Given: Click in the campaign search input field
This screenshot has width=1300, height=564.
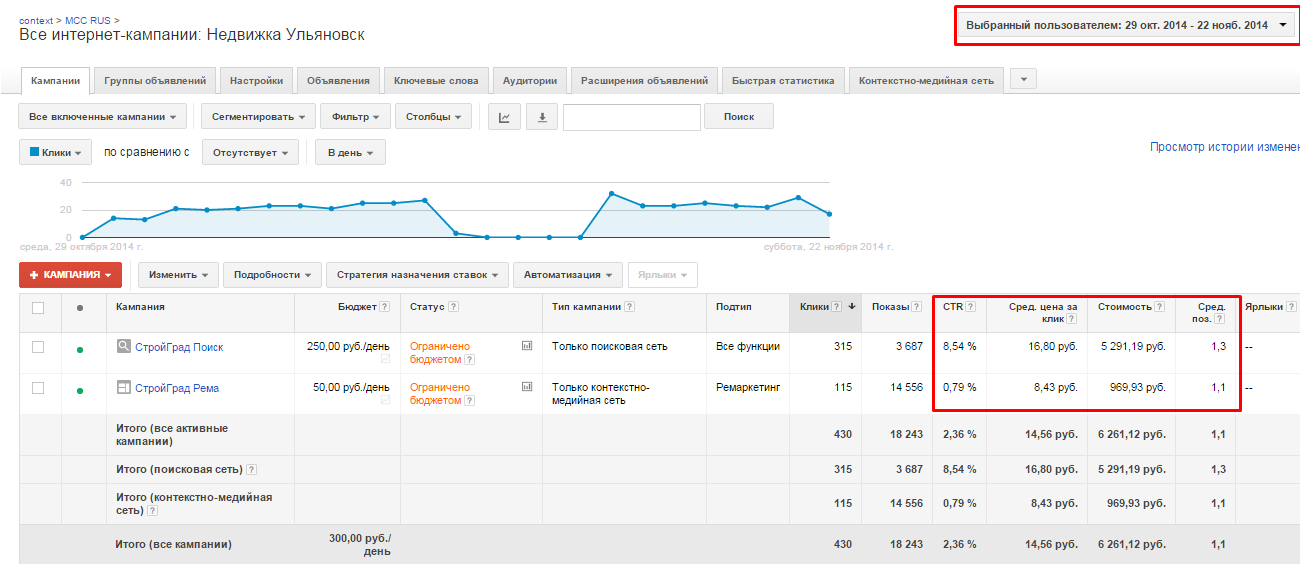Looking at the screenshot, I should (632, 117).
